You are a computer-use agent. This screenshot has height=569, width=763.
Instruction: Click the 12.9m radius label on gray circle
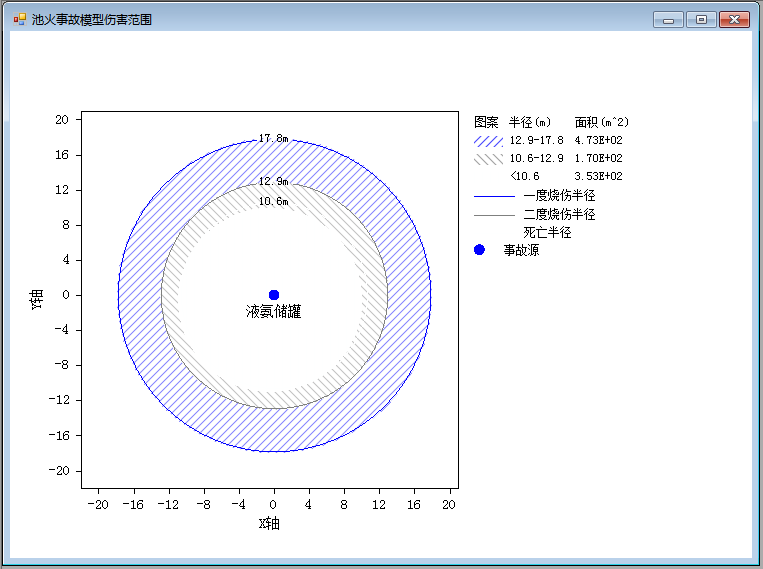click(273, 182)
